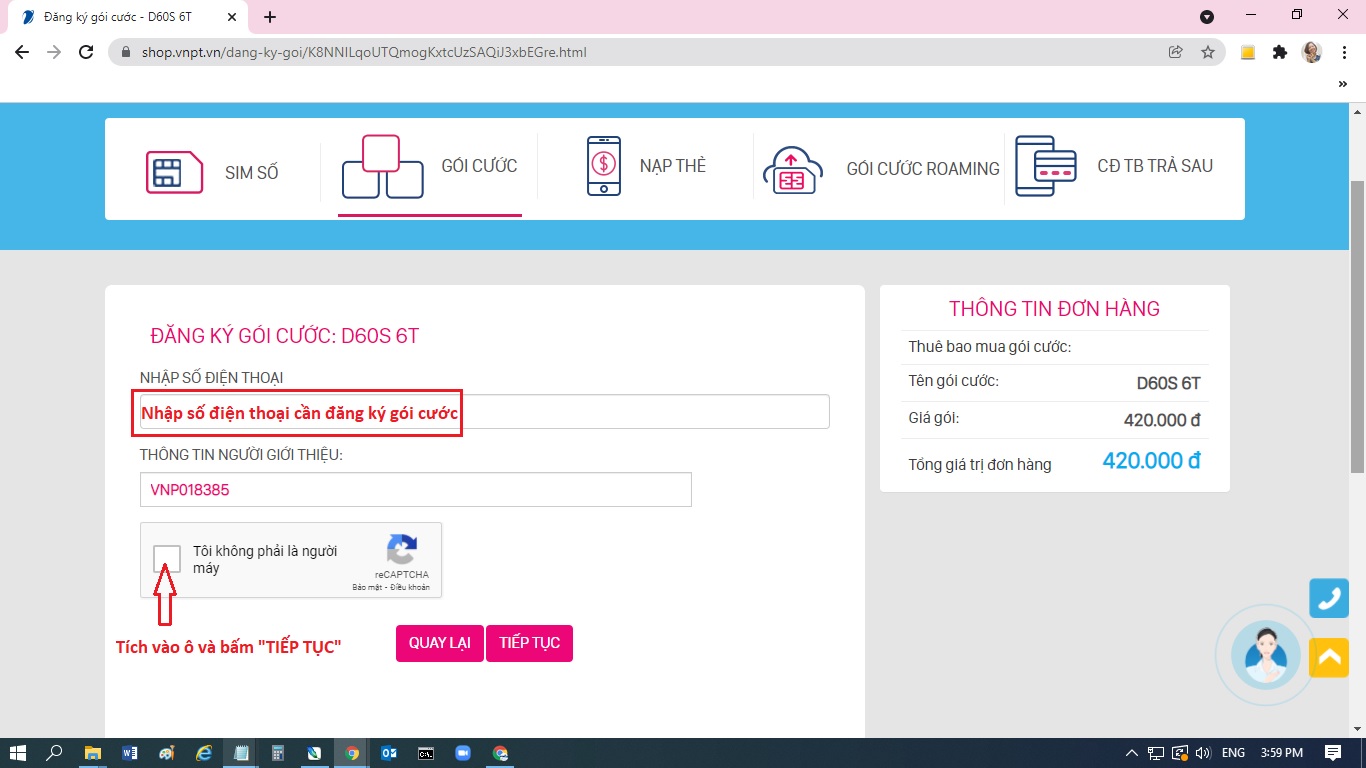Click the D60S 6T package name value
This screenshot has width=1366, height=768.
[x=1169, y=383]
